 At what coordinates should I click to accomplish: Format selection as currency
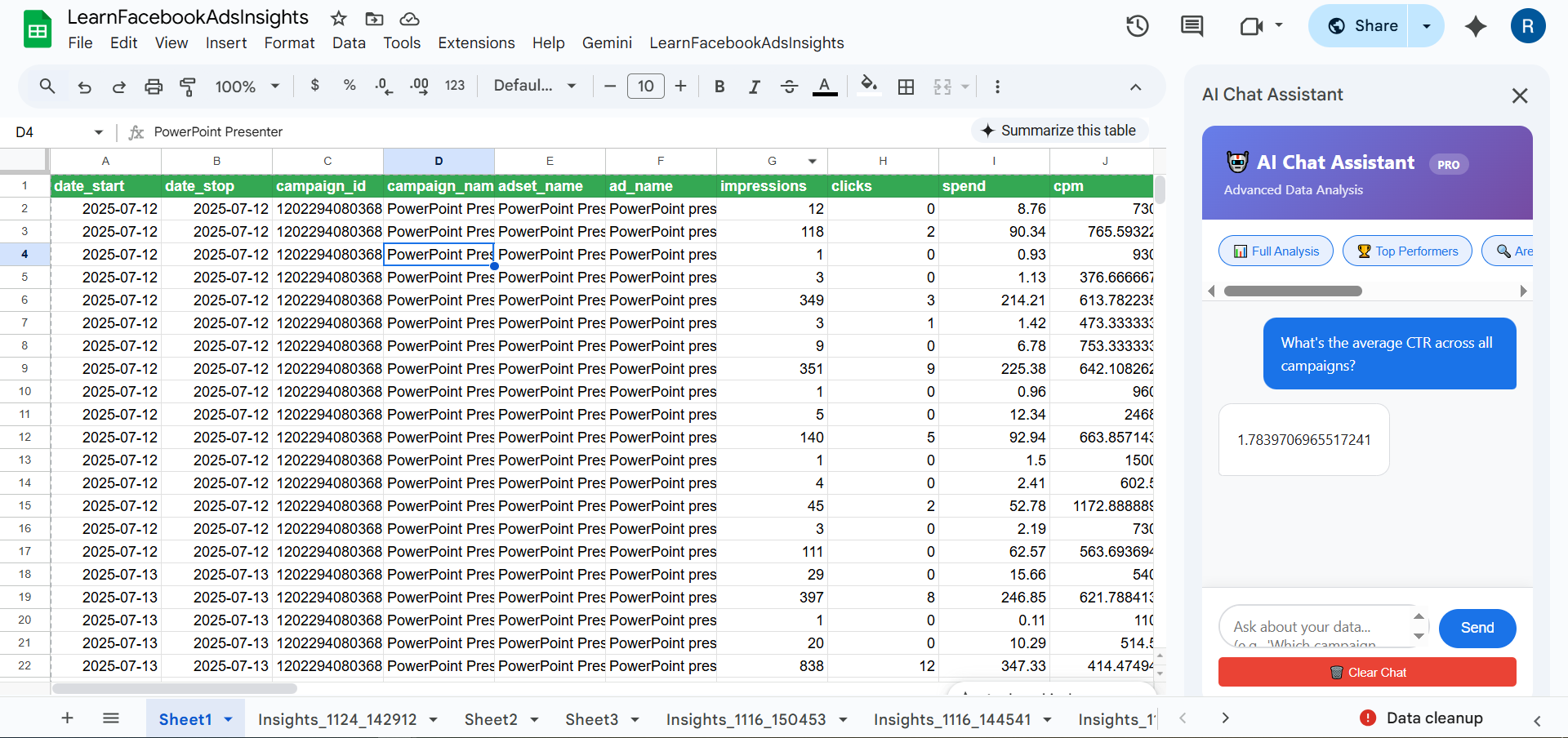(x=315, y=86)
